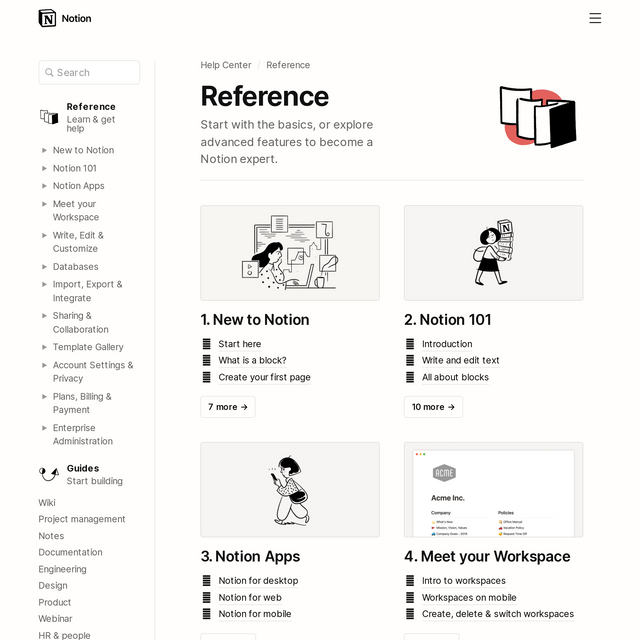Expand Enterprise Administration arrow
The height and width of the screenshot is (640, 640).
click(x=44, y=428)
